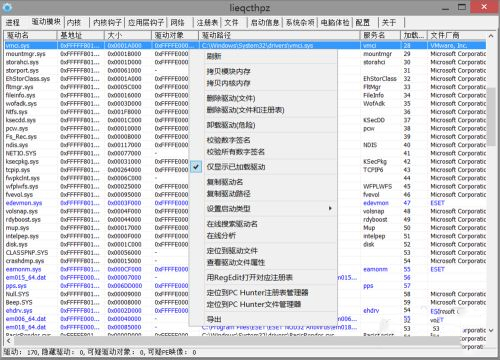The height and width of the screenshot is (360, 500).
Task: Click the vertical scrollbar thumb
Action: (x=491, y=117)
